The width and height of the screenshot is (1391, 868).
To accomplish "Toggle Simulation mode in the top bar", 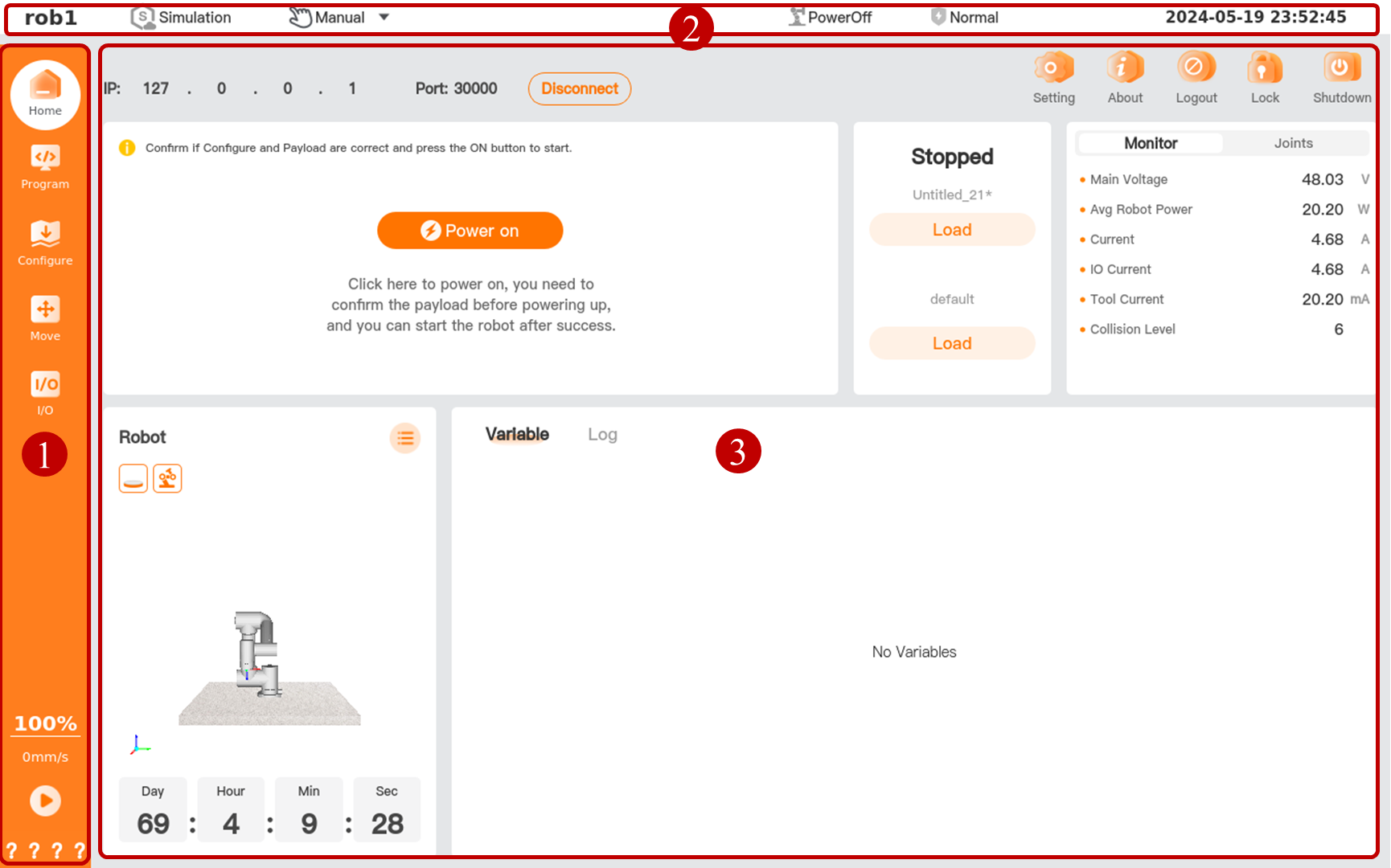I will tap(181, 18).
